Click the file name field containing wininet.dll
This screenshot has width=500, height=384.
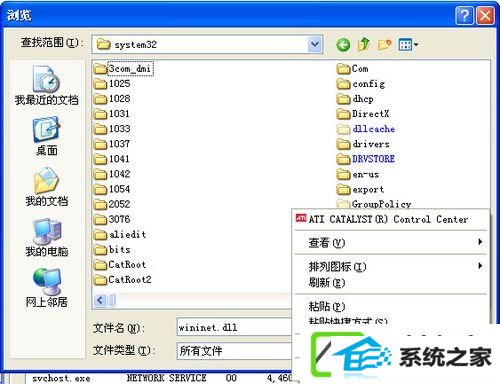coord(234,327)
